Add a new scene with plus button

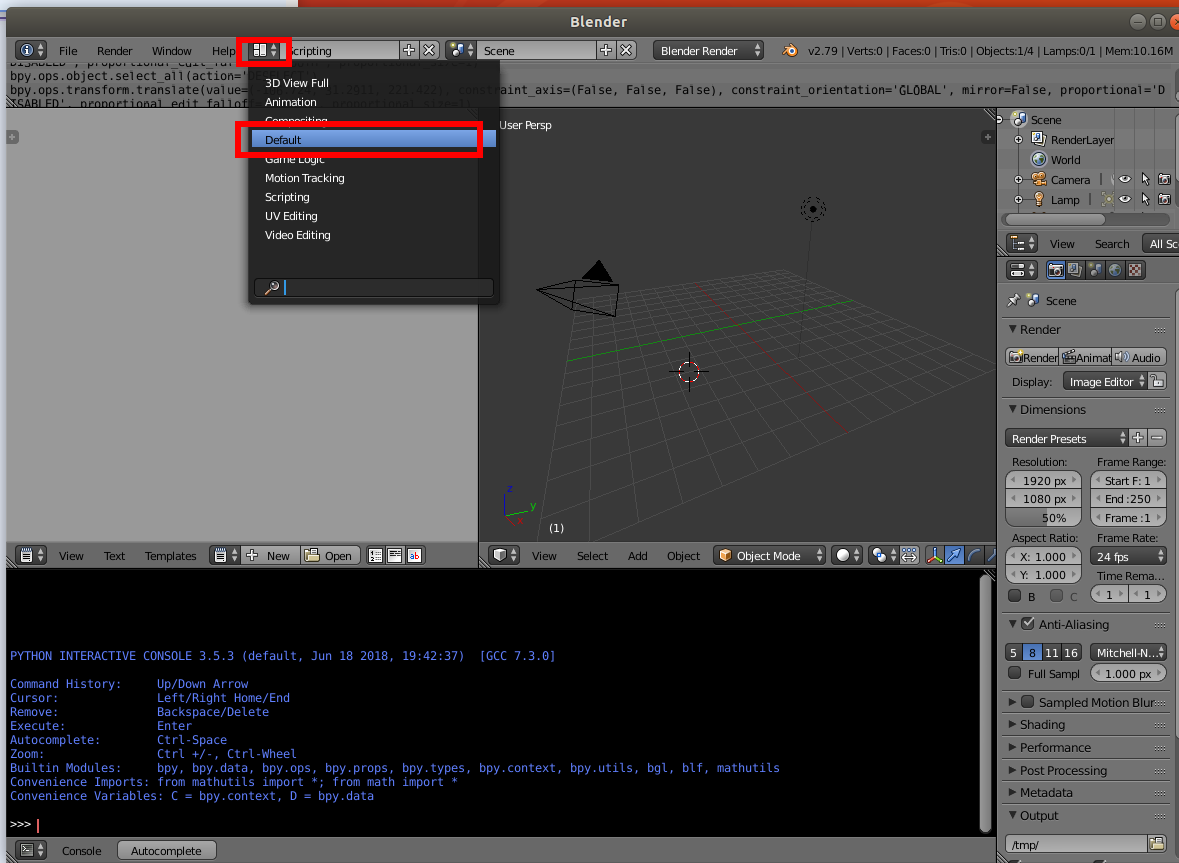pyautogui.click(x=606, y=50)
